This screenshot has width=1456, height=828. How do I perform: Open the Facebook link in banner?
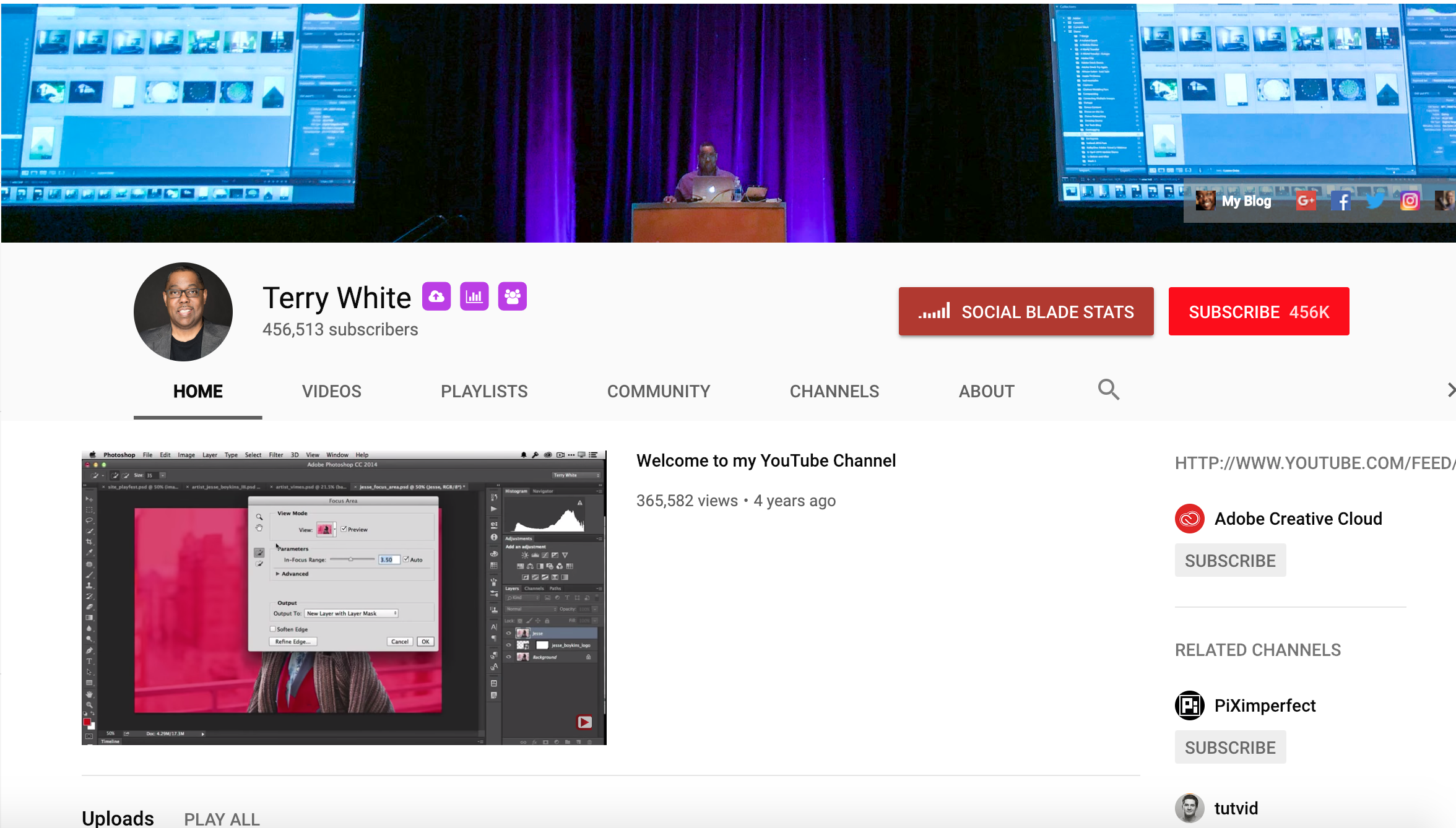1341,201
